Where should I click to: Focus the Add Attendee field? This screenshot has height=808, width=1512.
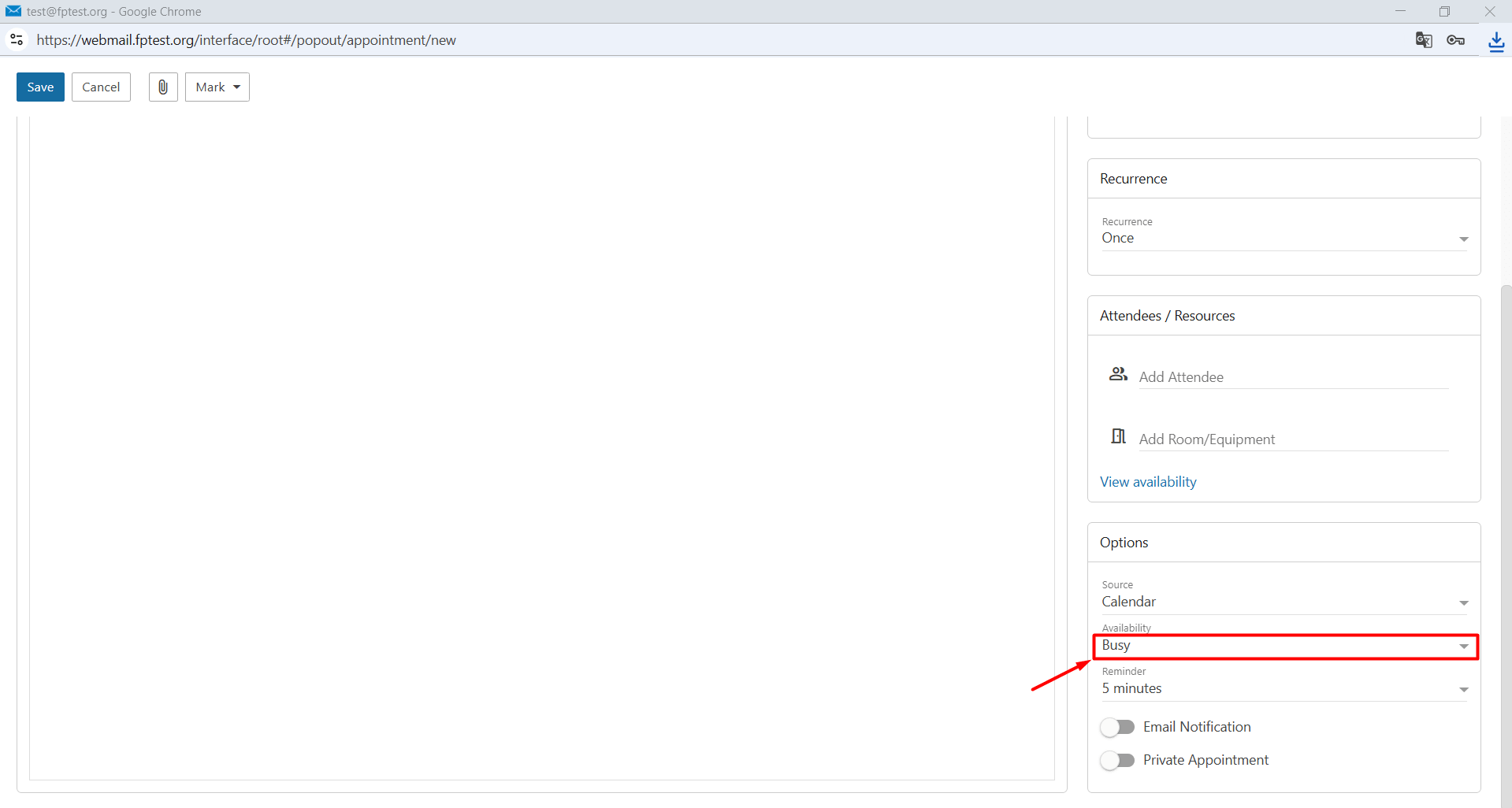1294,377
